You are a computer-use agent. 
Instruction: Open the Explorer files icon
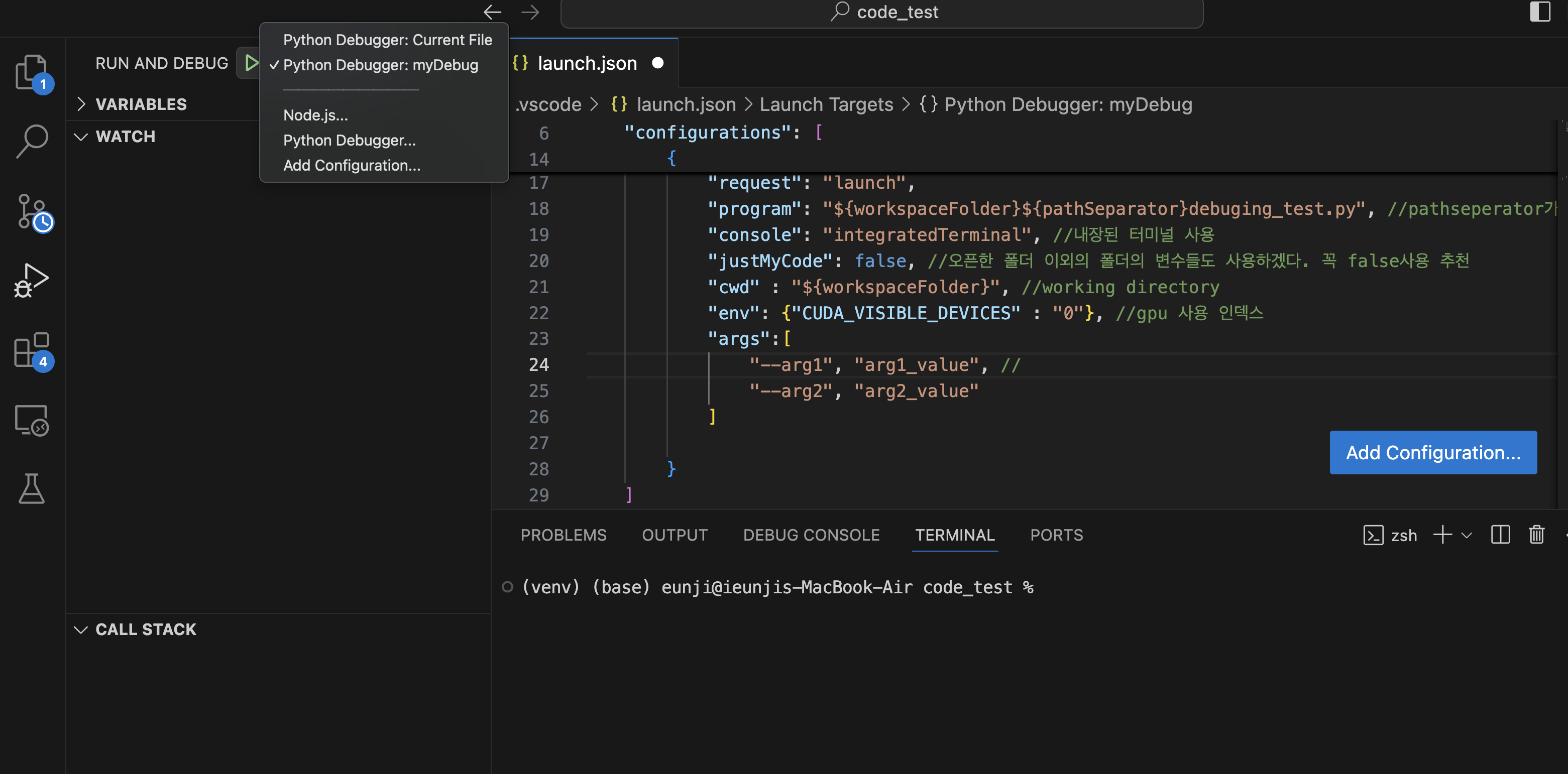[x=32, y=72]
